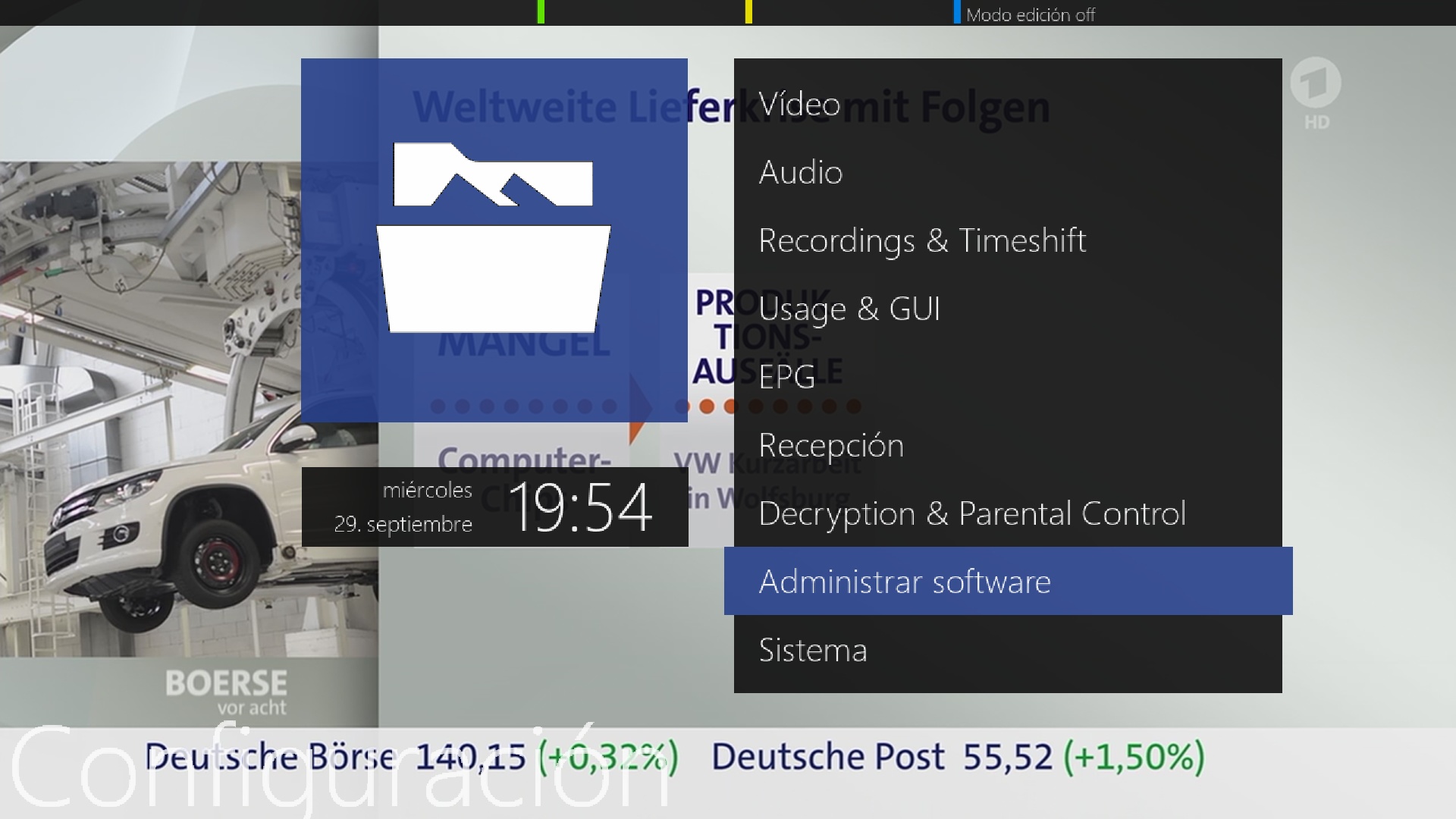Open Recordings & Timeshift settings
This screenshot has height=819, width=1456.
[x=922, y=241]
